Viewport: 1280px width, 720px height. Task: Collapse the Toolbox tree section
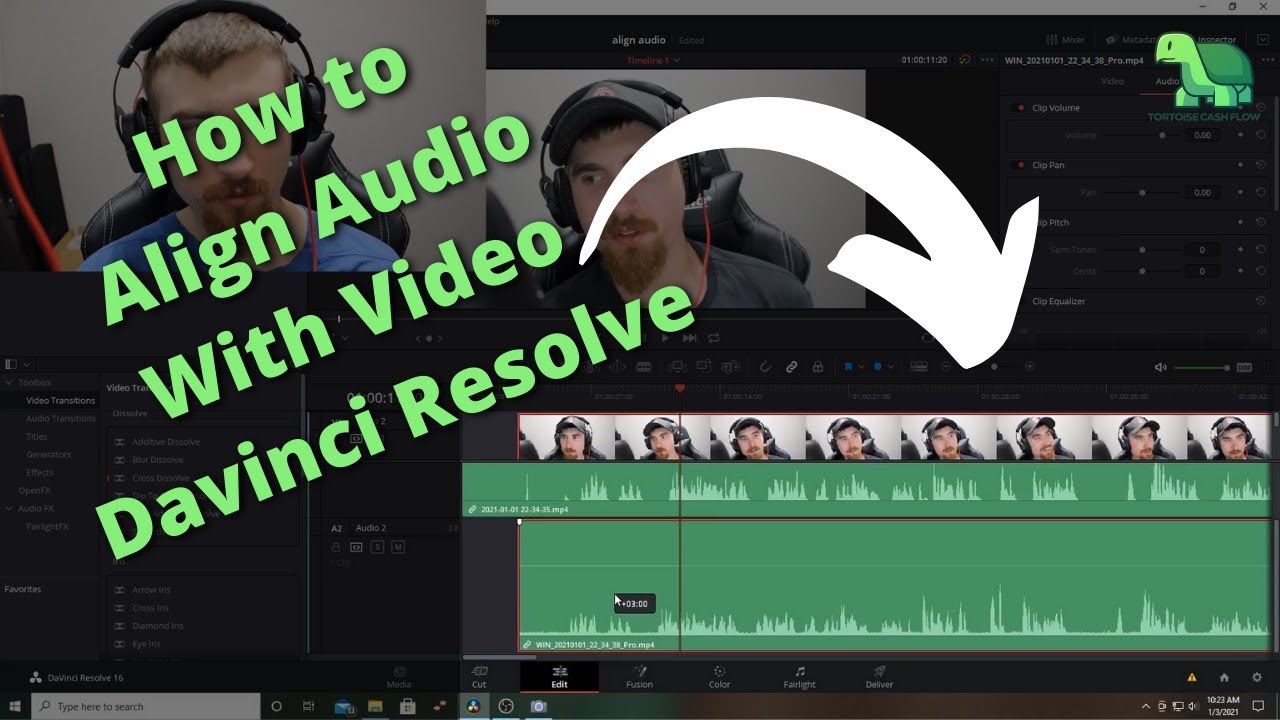[9, 383]
